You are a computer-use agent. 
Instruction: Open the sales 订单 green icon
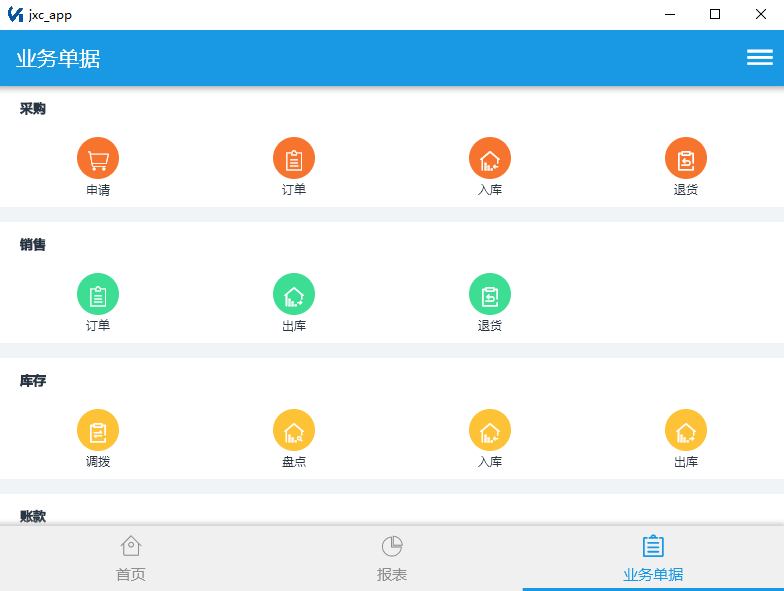coord(98,294)
